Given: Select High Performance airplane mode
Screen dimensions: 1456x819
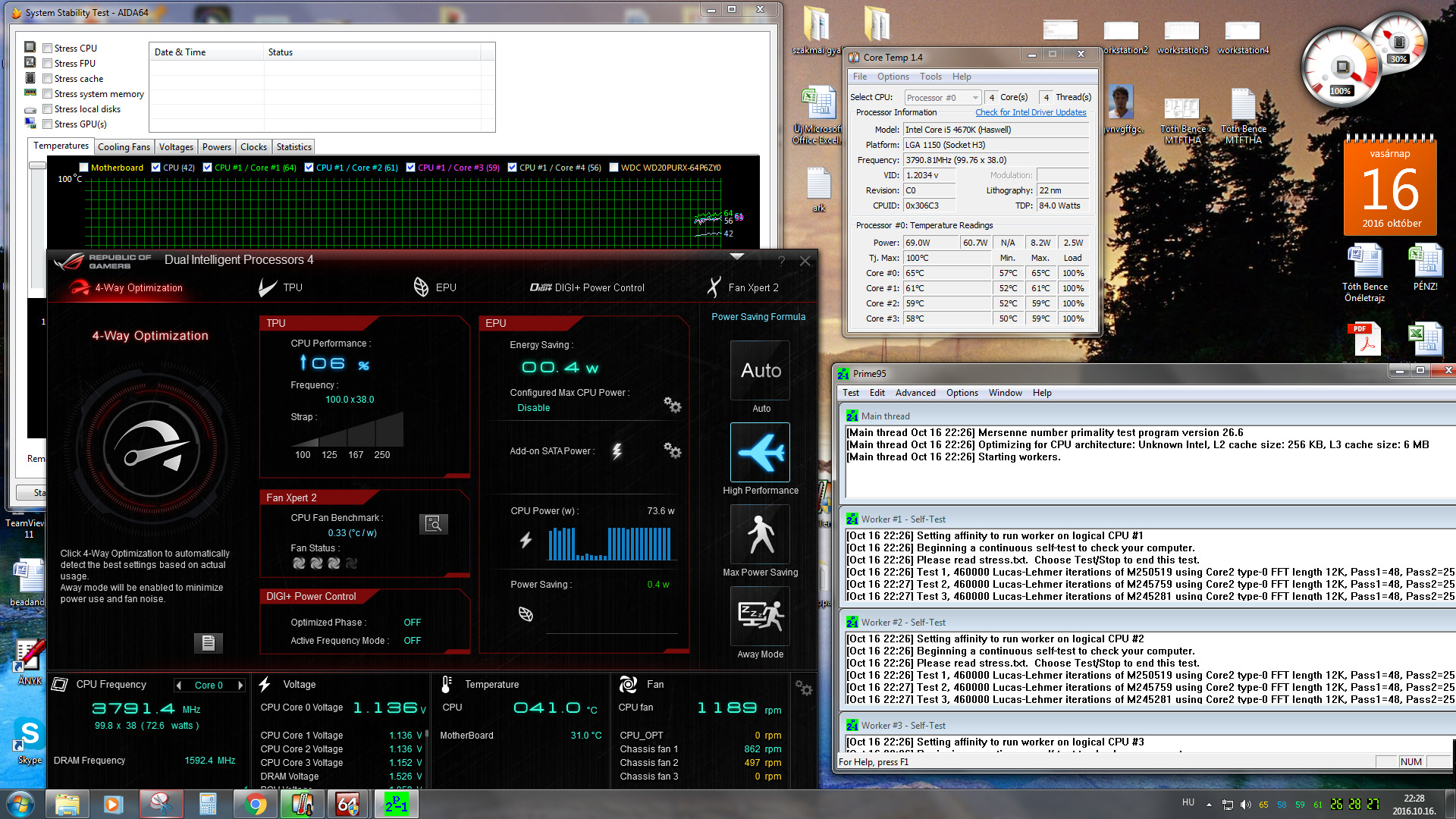Looking at the screenshot, I should [761, 453].
